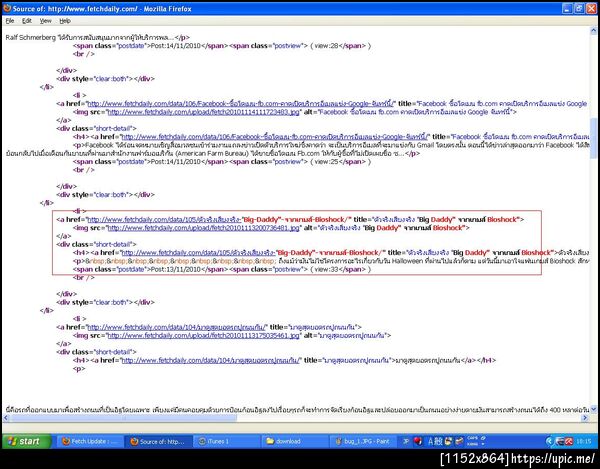The height and width of the screenshot is (469, 600).
Task: Click '(American Farm Bureau)' in the Facebook paragraph
Action: point(212,153)
